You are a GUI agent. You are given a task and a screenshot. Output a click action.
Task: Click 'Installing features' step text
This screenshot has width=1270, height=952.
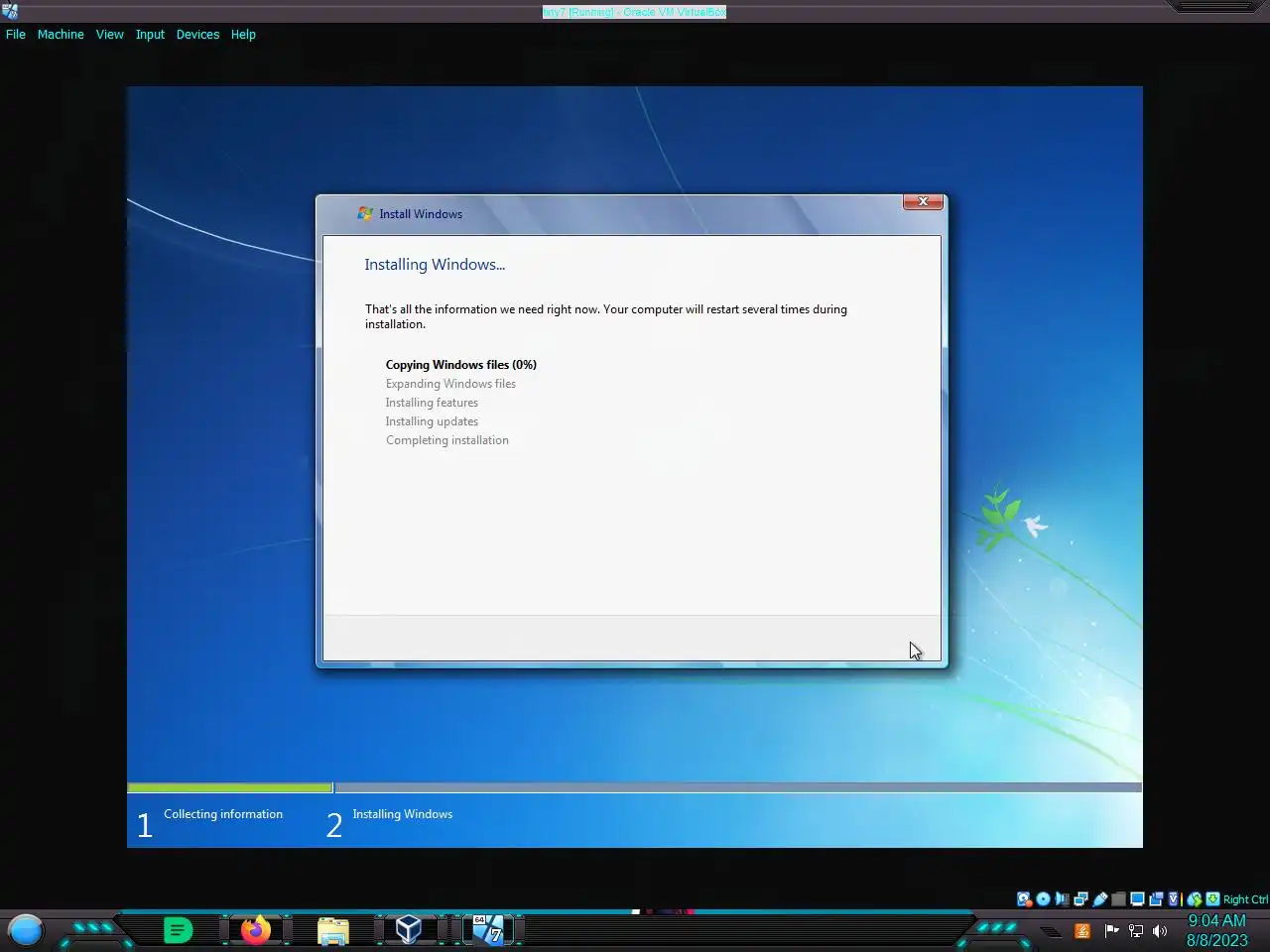[432, 403]
